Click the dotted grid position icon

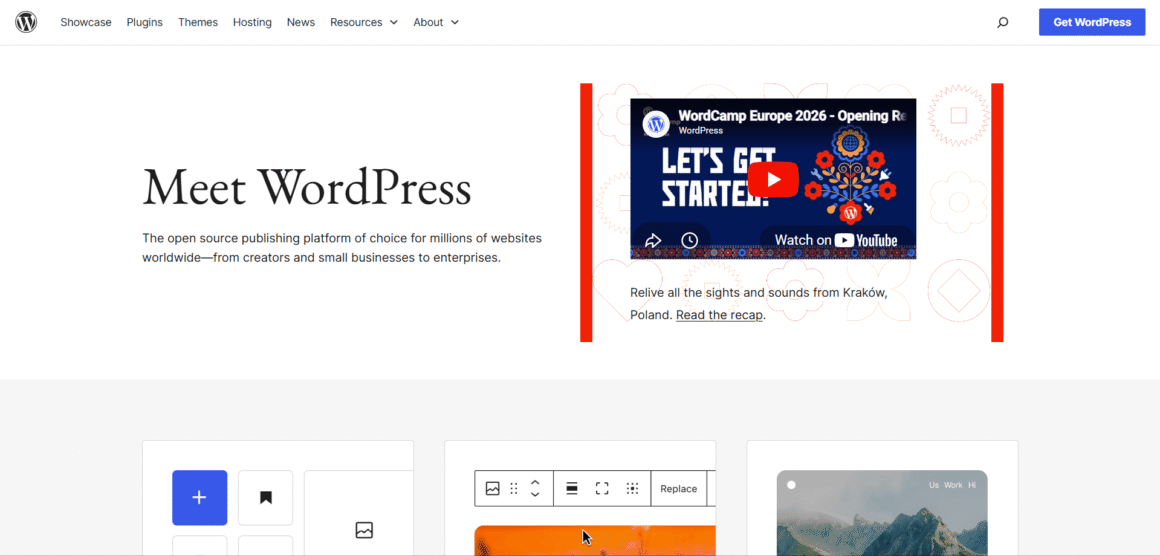pos(633,489)
